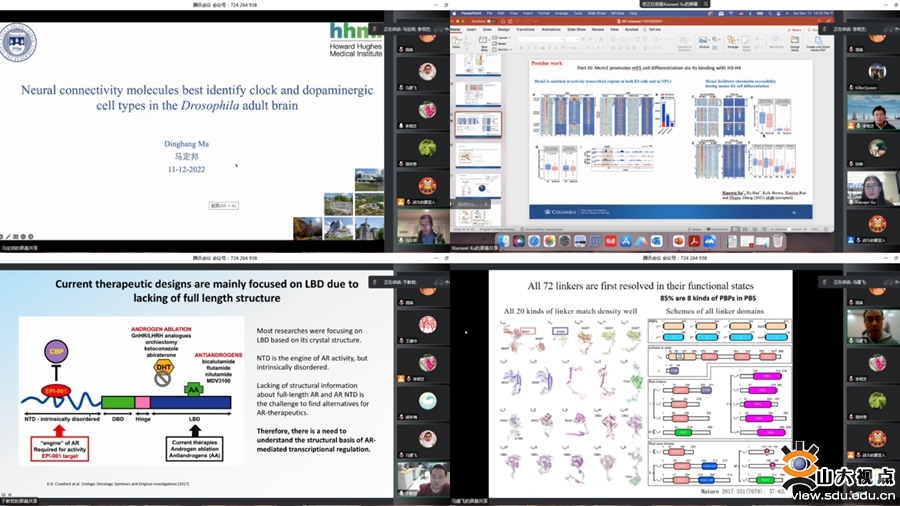Open Design Ideas in the ribbon

797,42
